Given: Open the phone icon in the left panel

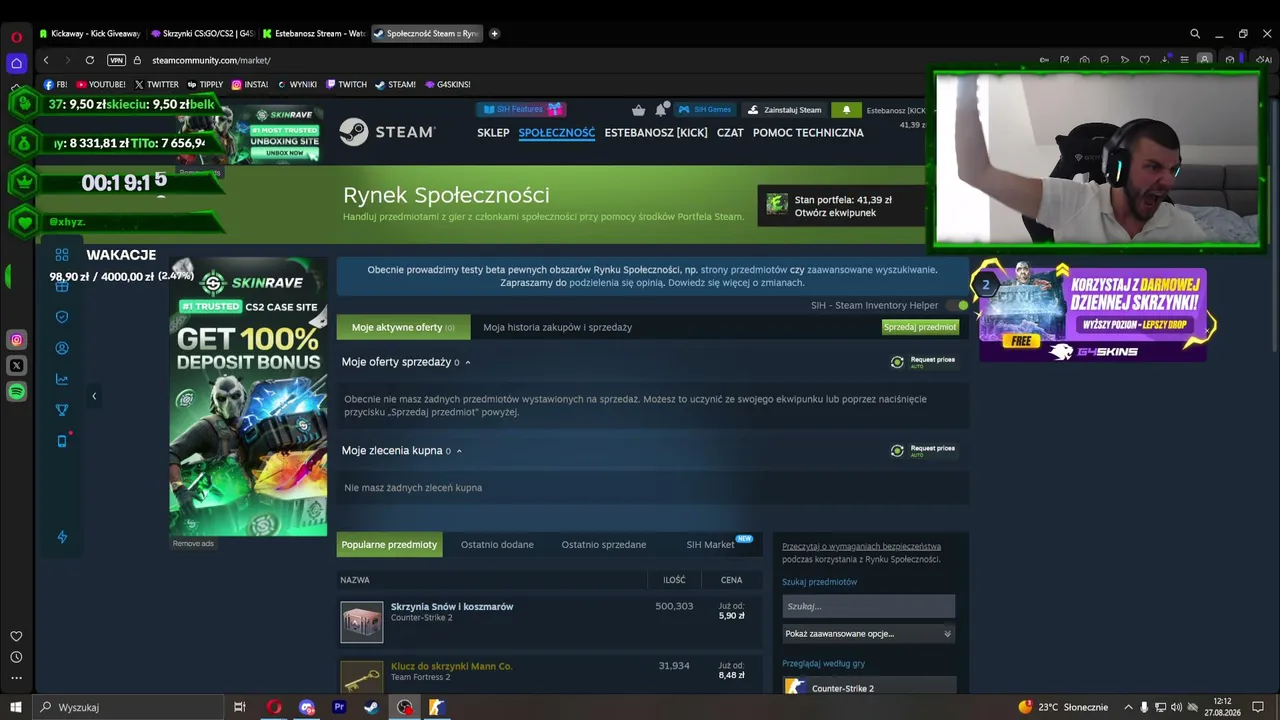Looking at the screenshot, I should [62, 441].
